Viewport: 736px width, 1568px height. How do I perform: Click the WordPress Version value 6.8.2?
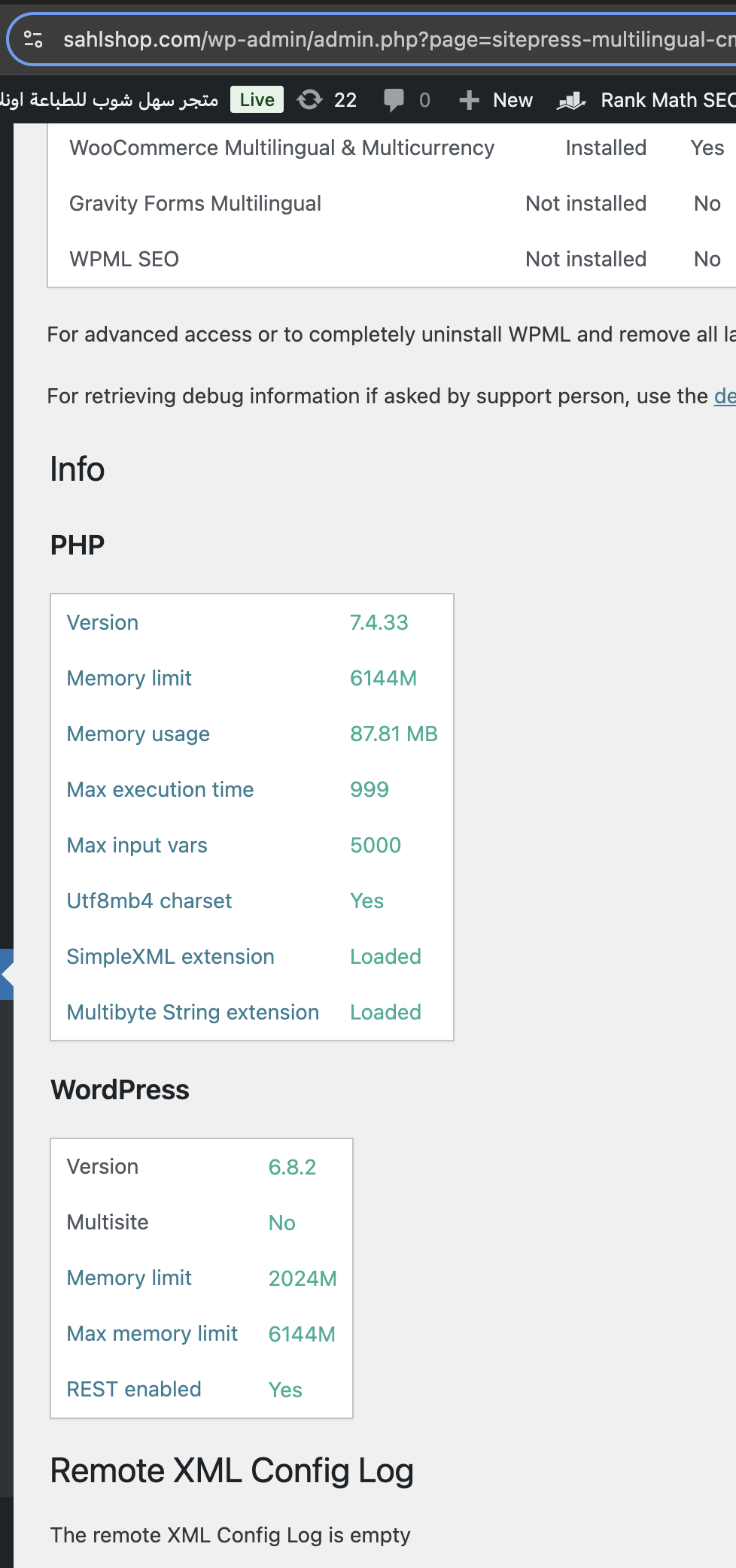tap(292, 1167)
